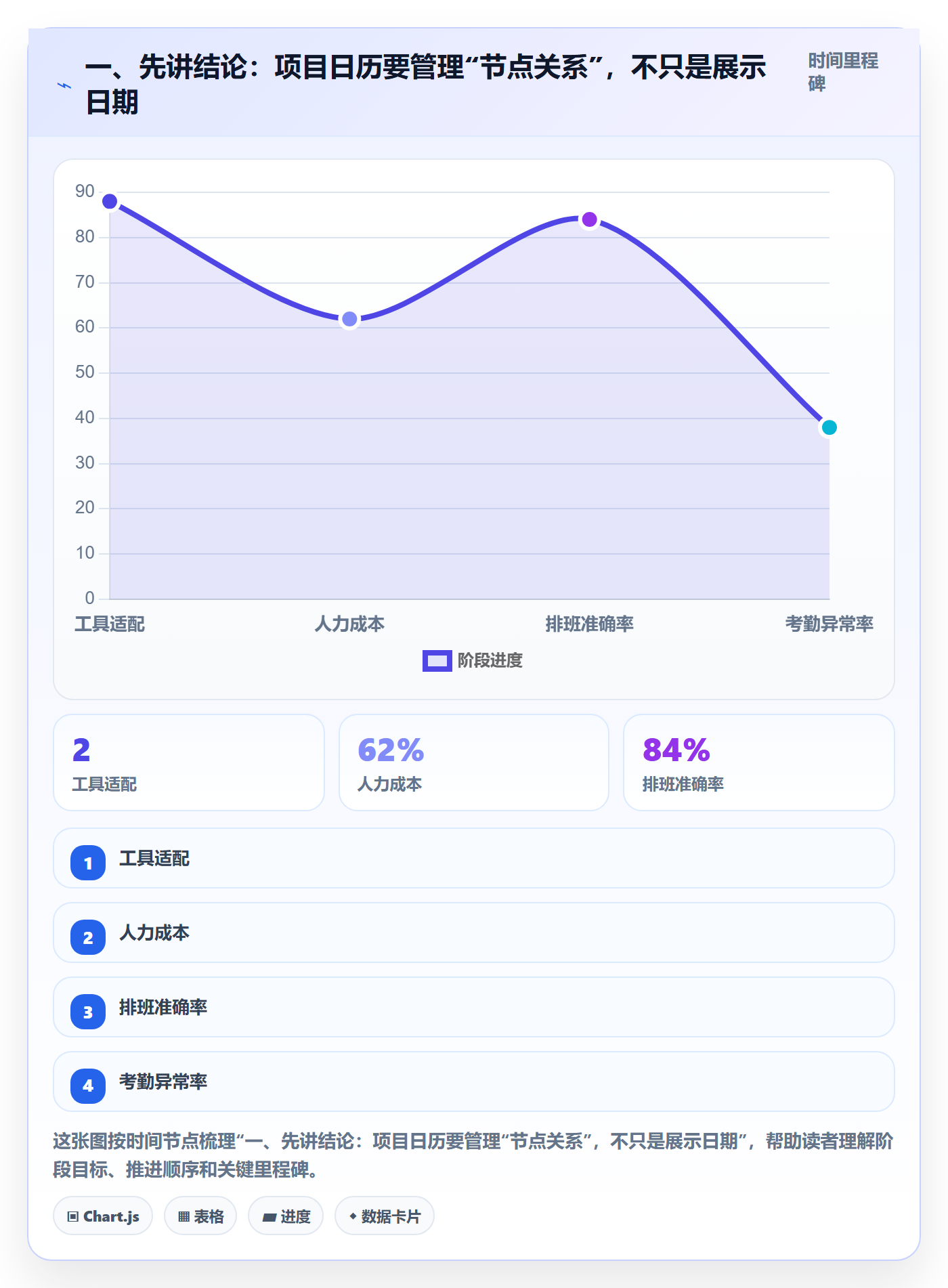Click the bar icon in the 进度 chip
Screen dimensions: 948x1288
[270, 1218]
